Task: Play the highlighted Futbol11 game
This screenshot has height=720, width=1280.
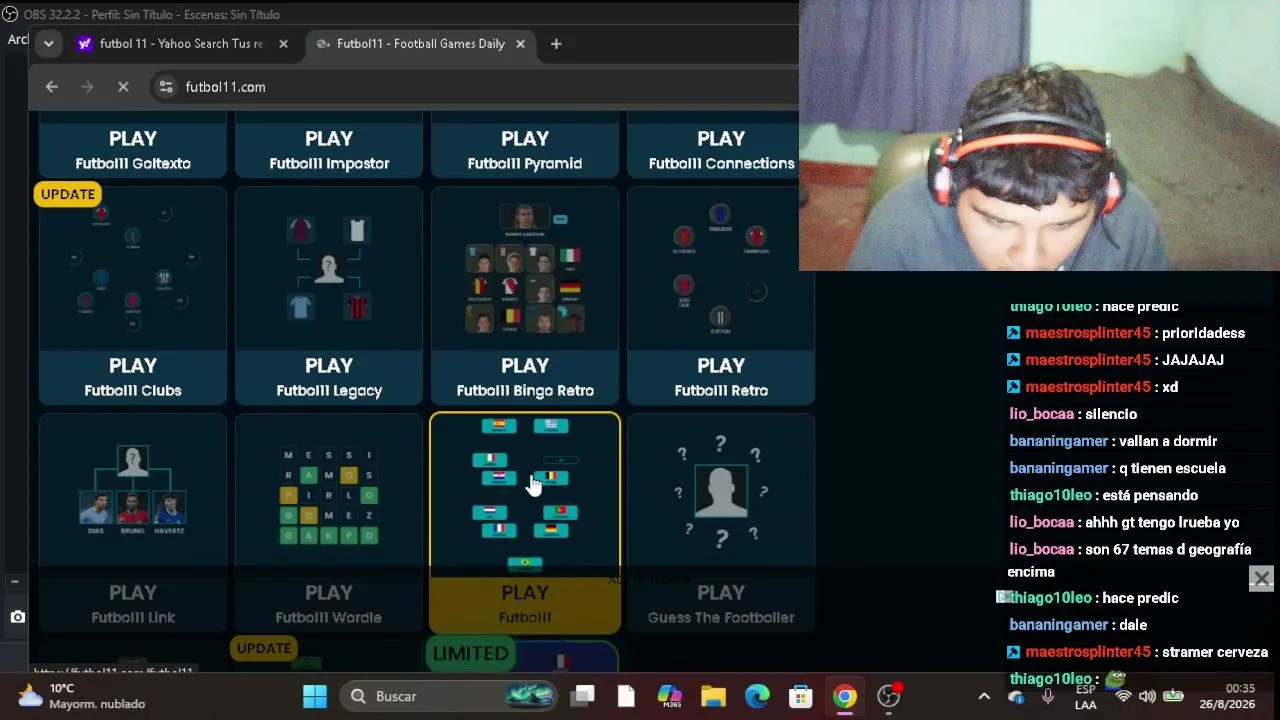Action: pyautogui.click(x=525, y=604)
